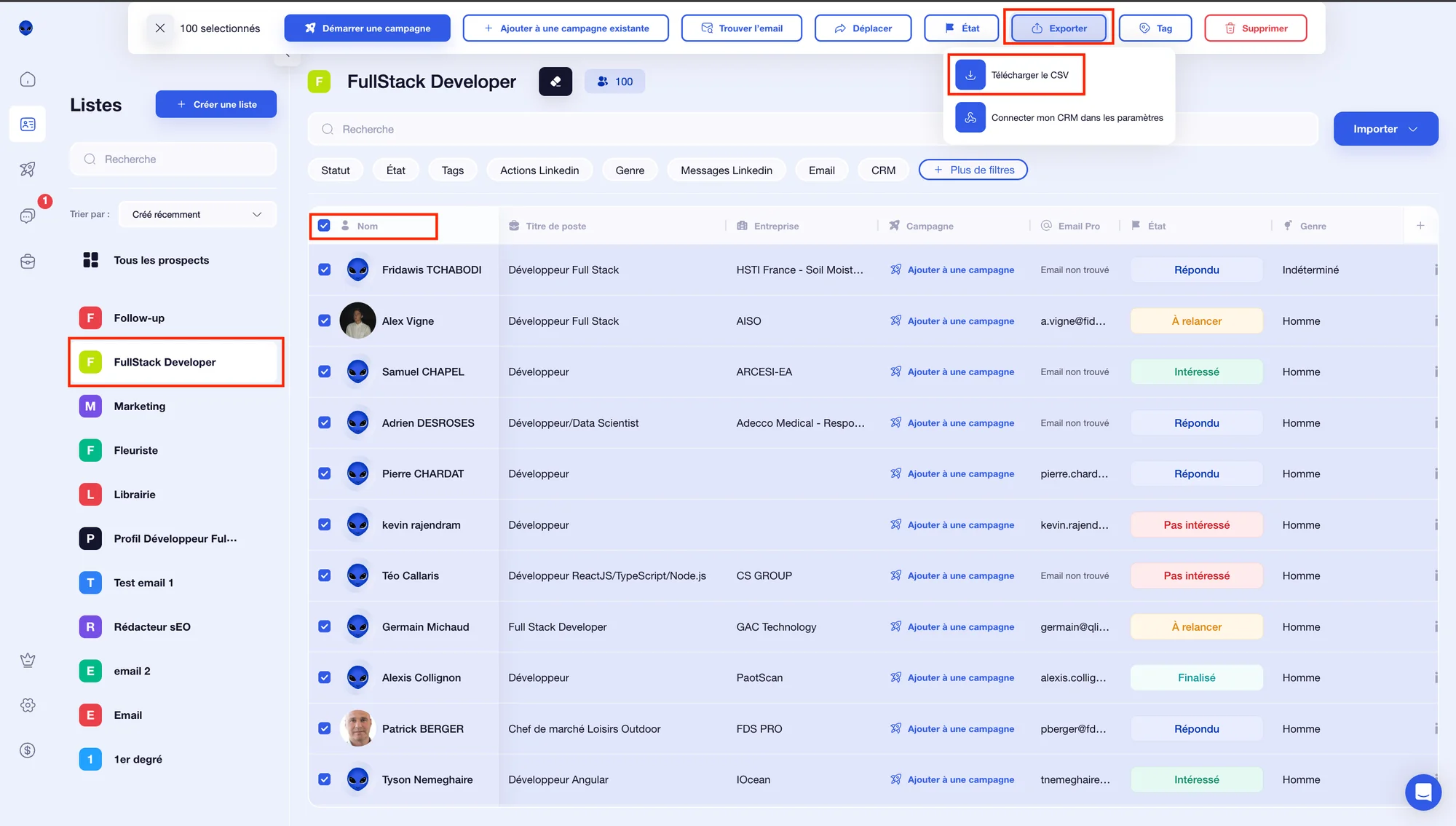Viewport: 1456px width, 826px height.
Task: Uncheck Pierre CHARDAT's row checkbox
Action: coord(325,473)
